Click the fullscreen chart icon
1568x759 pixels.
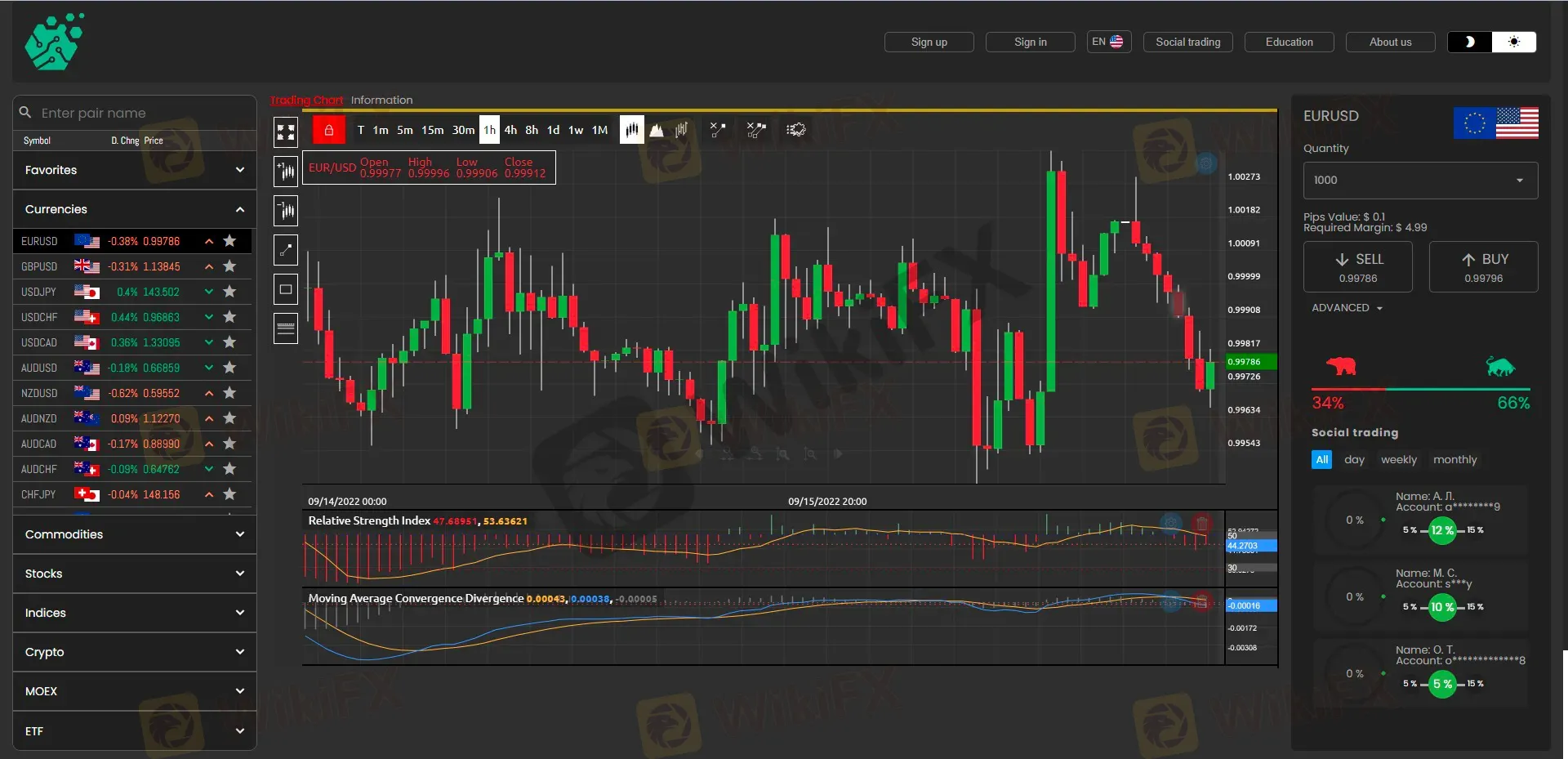[285, 131]
